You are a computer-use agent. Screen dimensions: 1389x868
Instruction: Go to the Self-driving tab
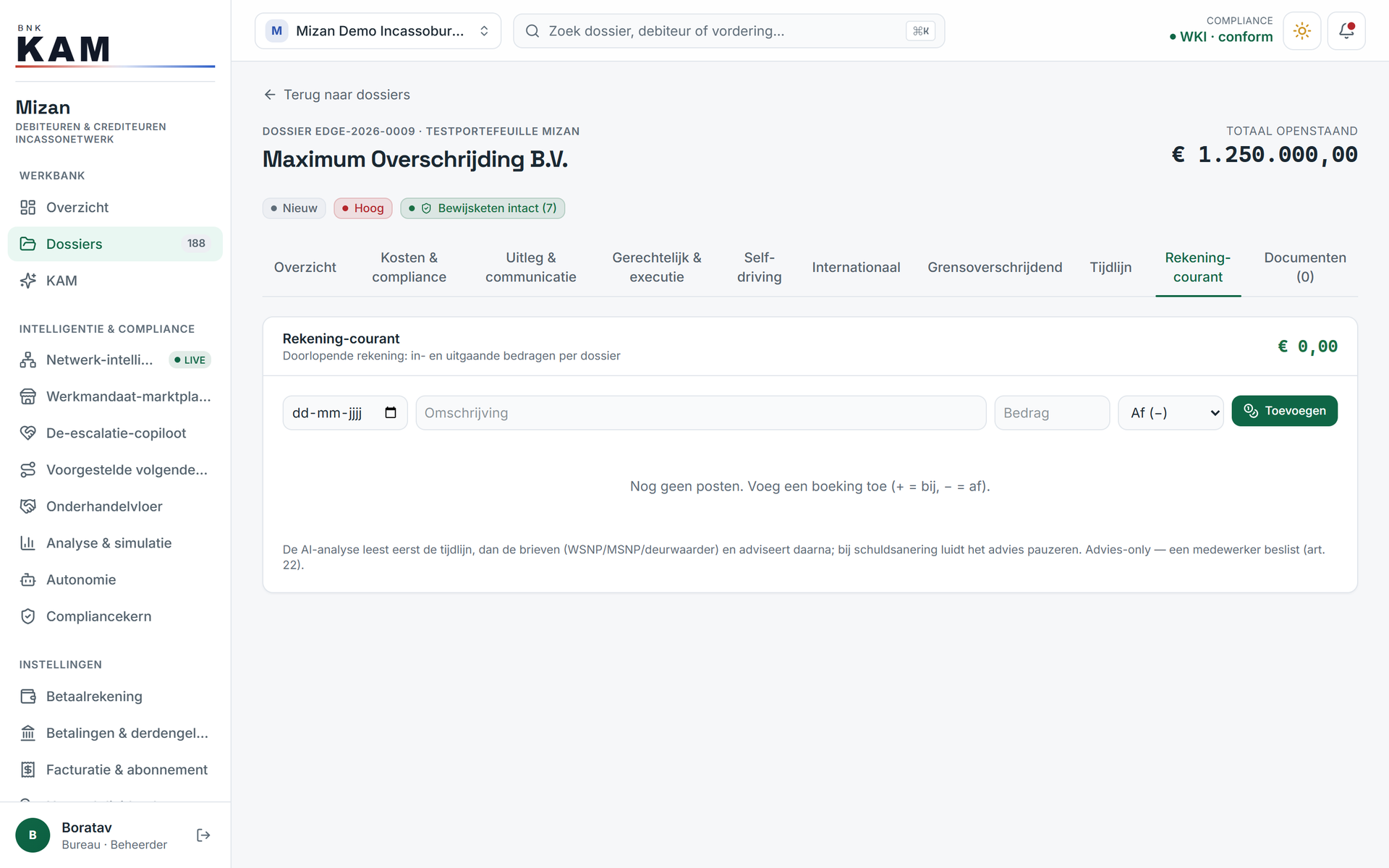click(759, 267)
